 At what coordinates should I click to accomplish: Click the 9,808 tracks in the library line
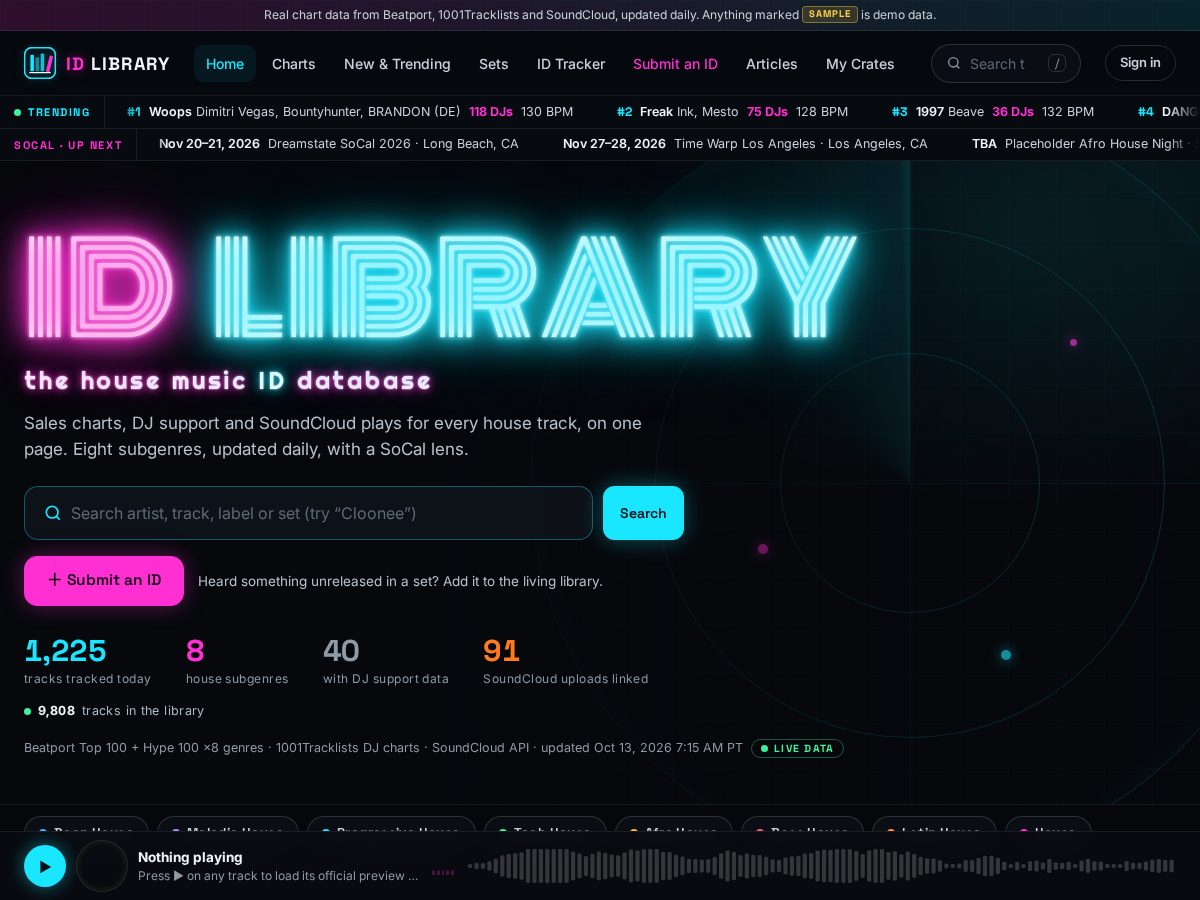click(114, 711)
